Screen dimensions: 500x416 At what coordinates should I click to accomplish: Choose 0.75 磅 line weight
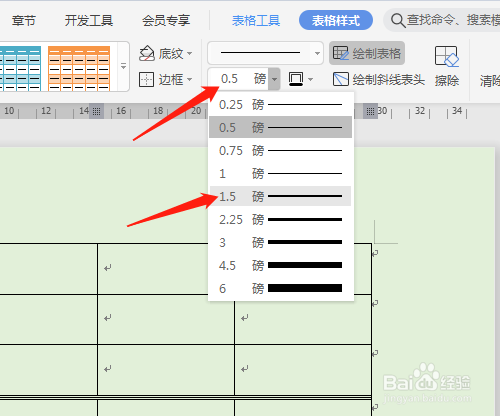click(x=280, y=151)
